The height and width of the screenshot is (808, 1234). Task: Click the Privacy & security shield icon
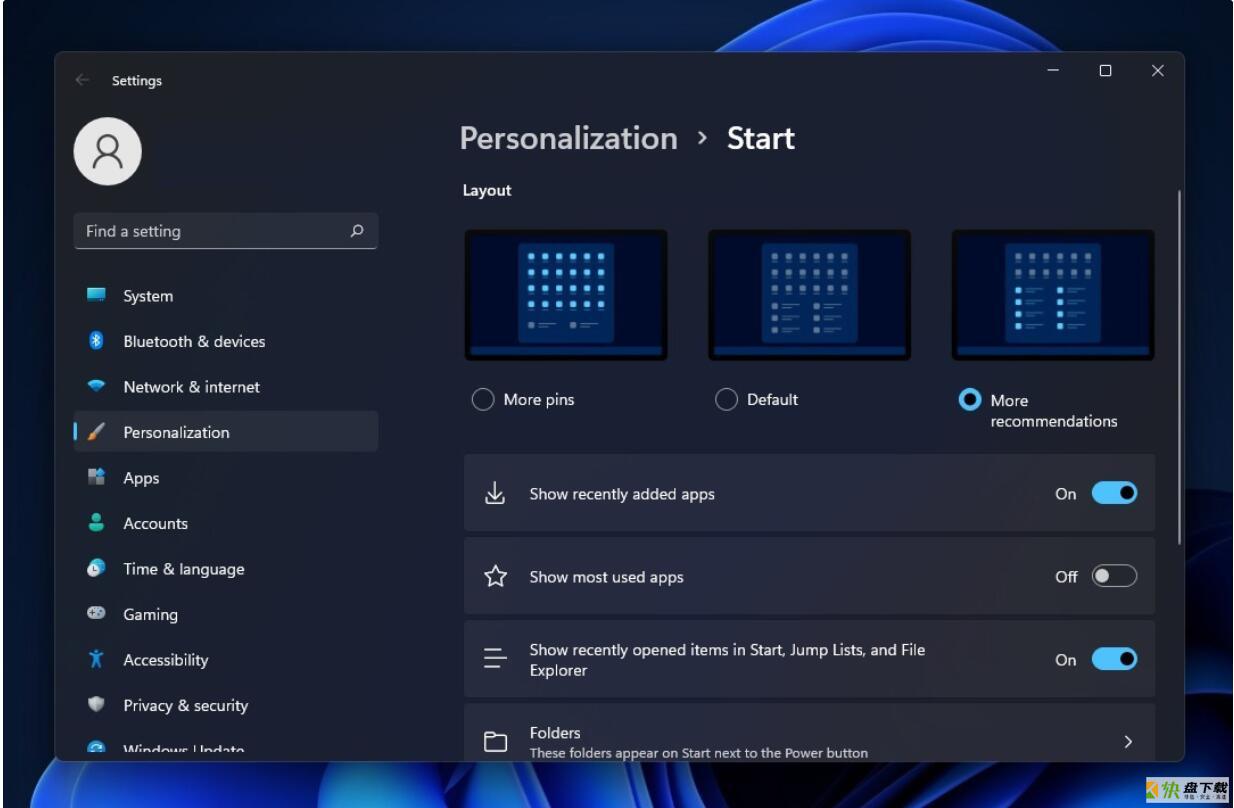pyautogui.click(x=96, y=704)
